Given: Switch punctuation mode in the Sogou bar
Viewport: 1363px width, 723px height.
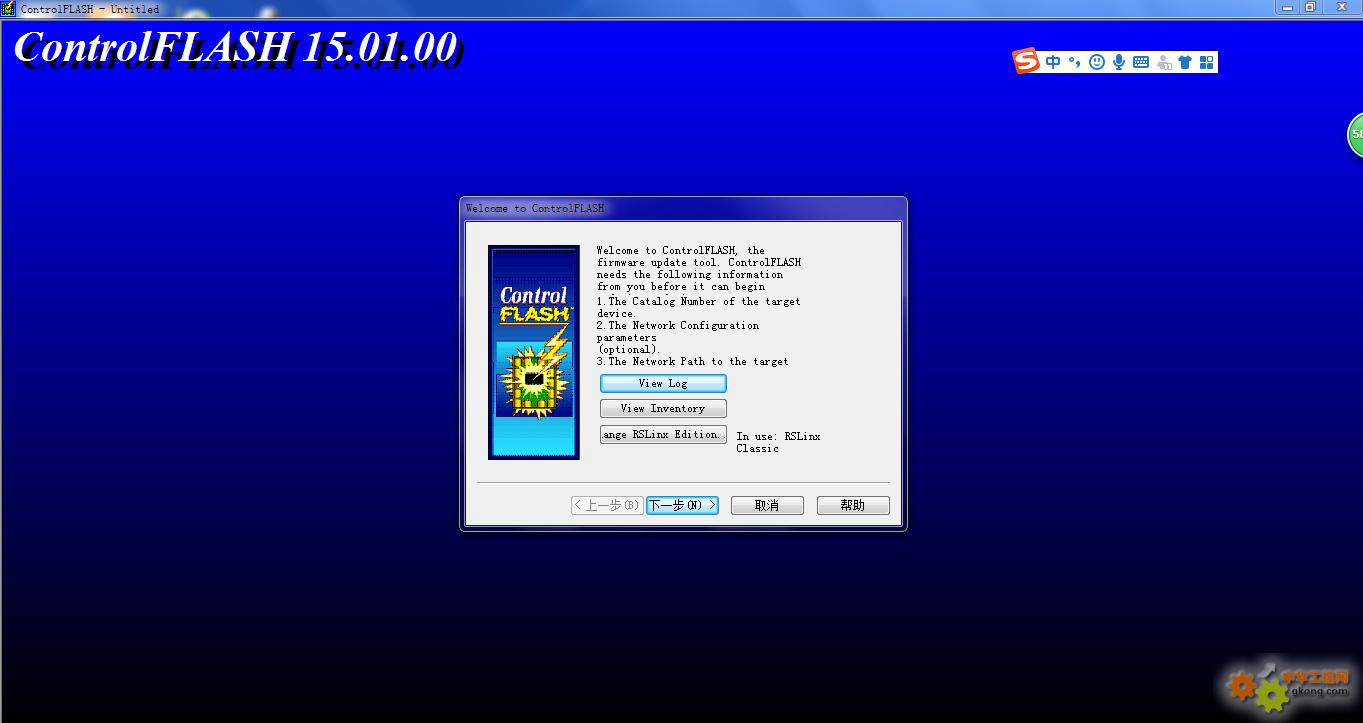Looking at the screenshot, I should 1074,62.
